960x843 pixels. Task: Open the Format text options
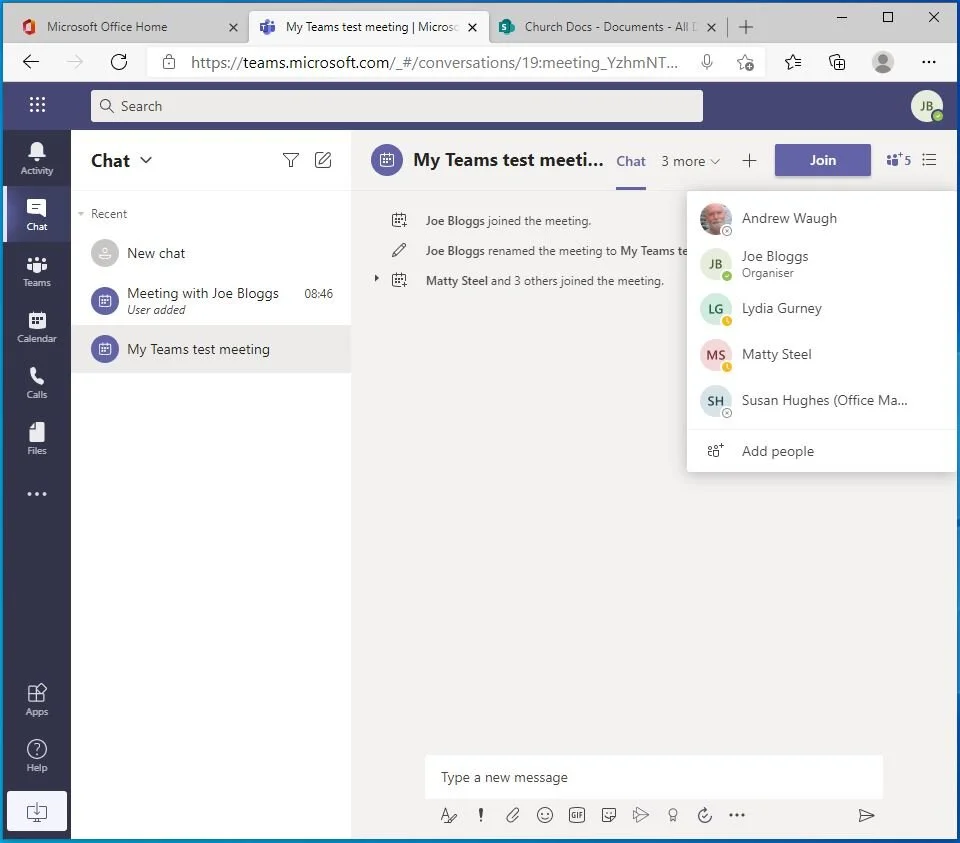click(448, 815)
